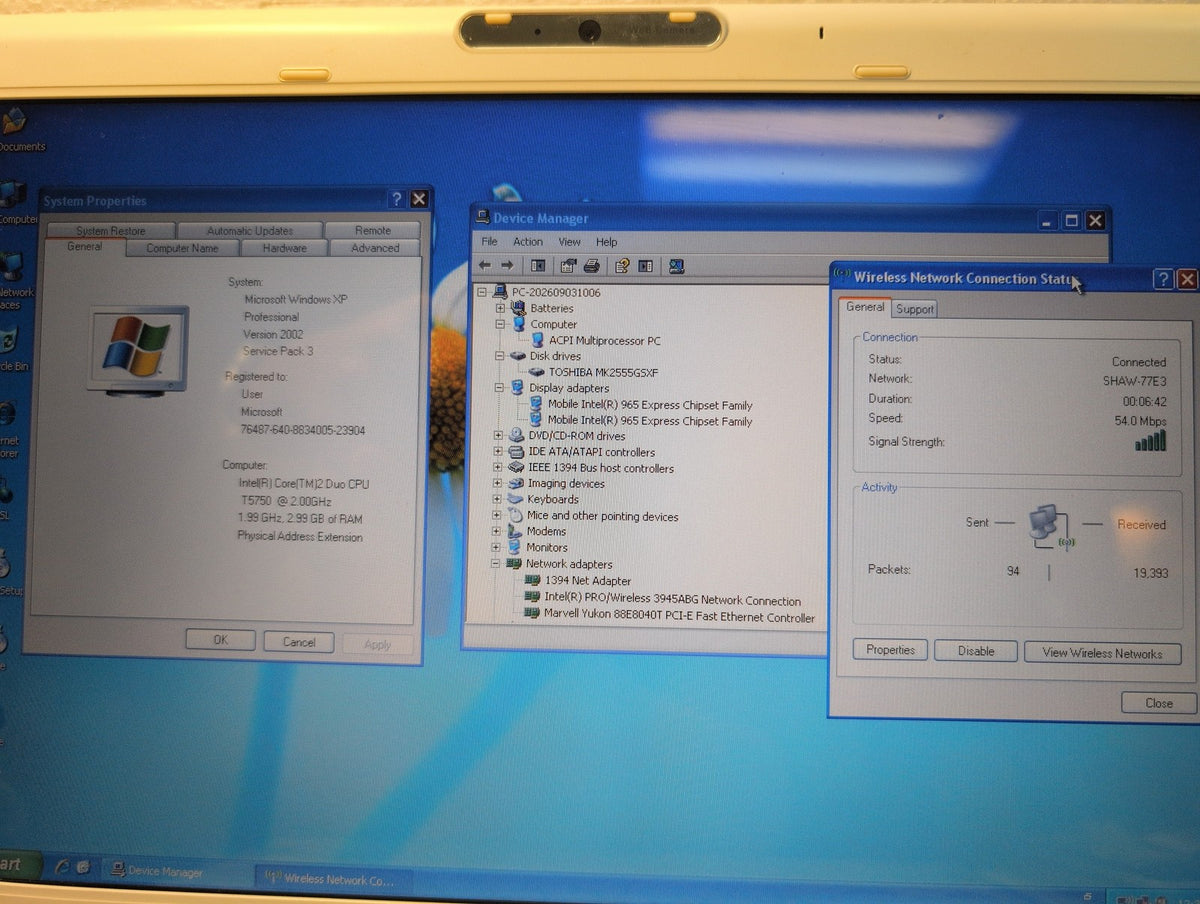Click the Scan for hardware changes icon
Image resolution: width=1200 pixels, height=904 pixels.
tap(677, 266)
